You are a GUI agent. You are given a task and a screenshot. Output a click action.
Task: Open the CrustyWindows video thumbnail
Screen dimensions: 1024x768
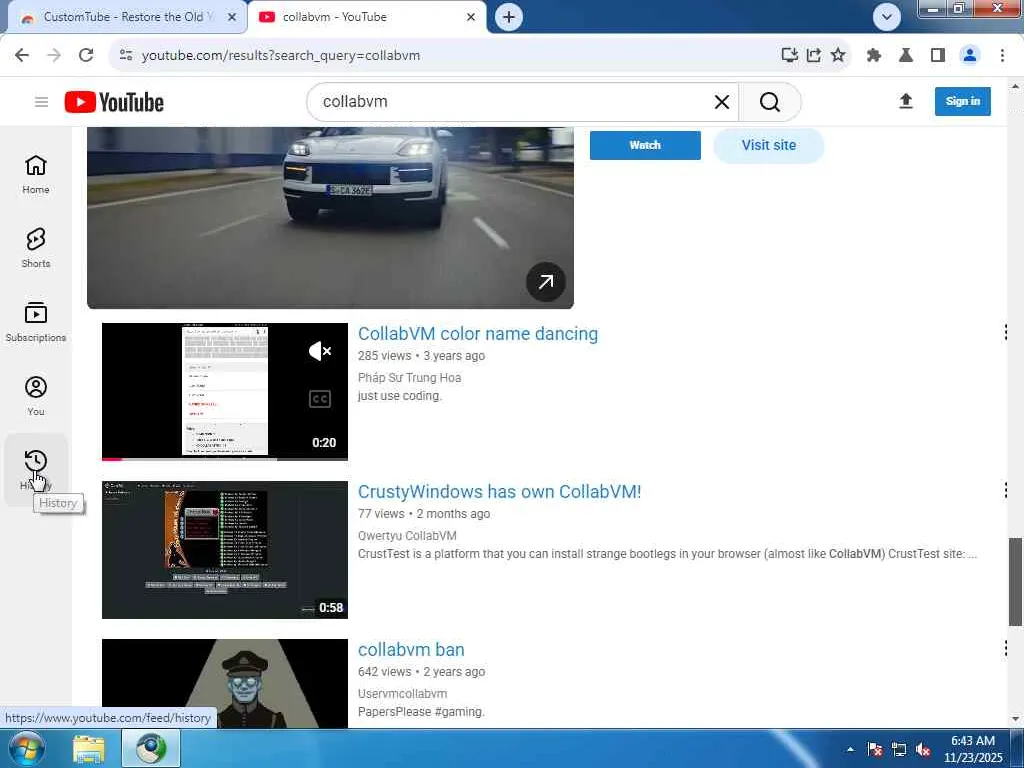click(x=225, y=550)
